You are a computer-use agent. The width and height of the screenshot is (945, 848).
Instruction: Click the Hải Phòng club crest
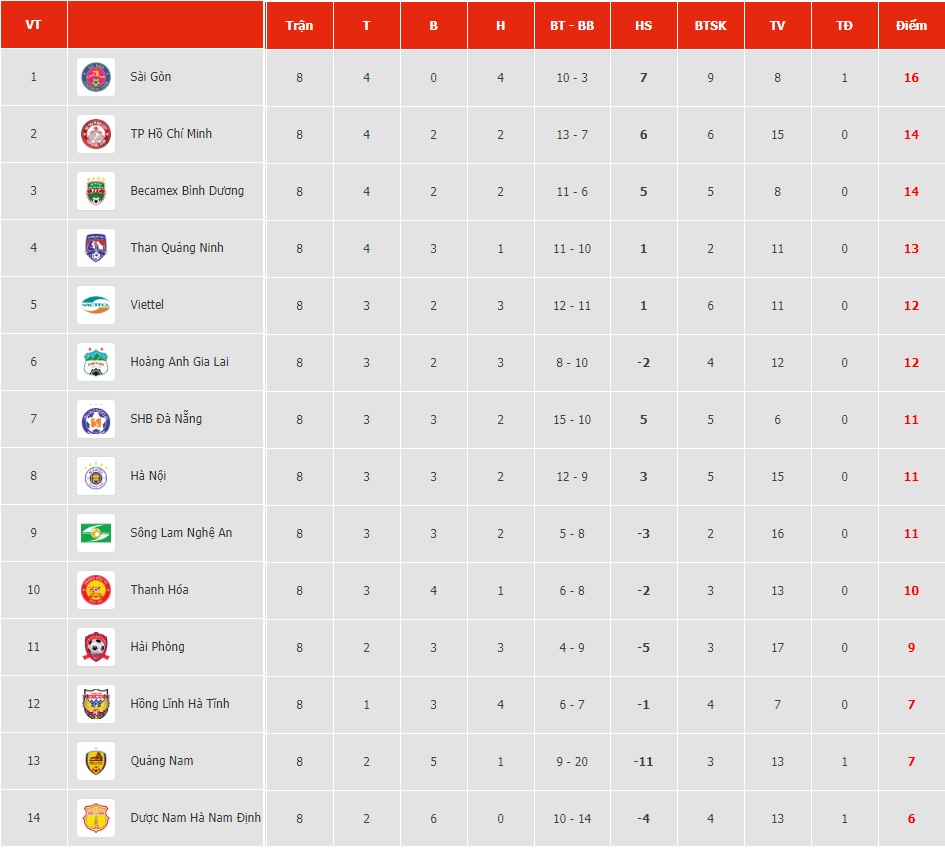coord(96,647)
